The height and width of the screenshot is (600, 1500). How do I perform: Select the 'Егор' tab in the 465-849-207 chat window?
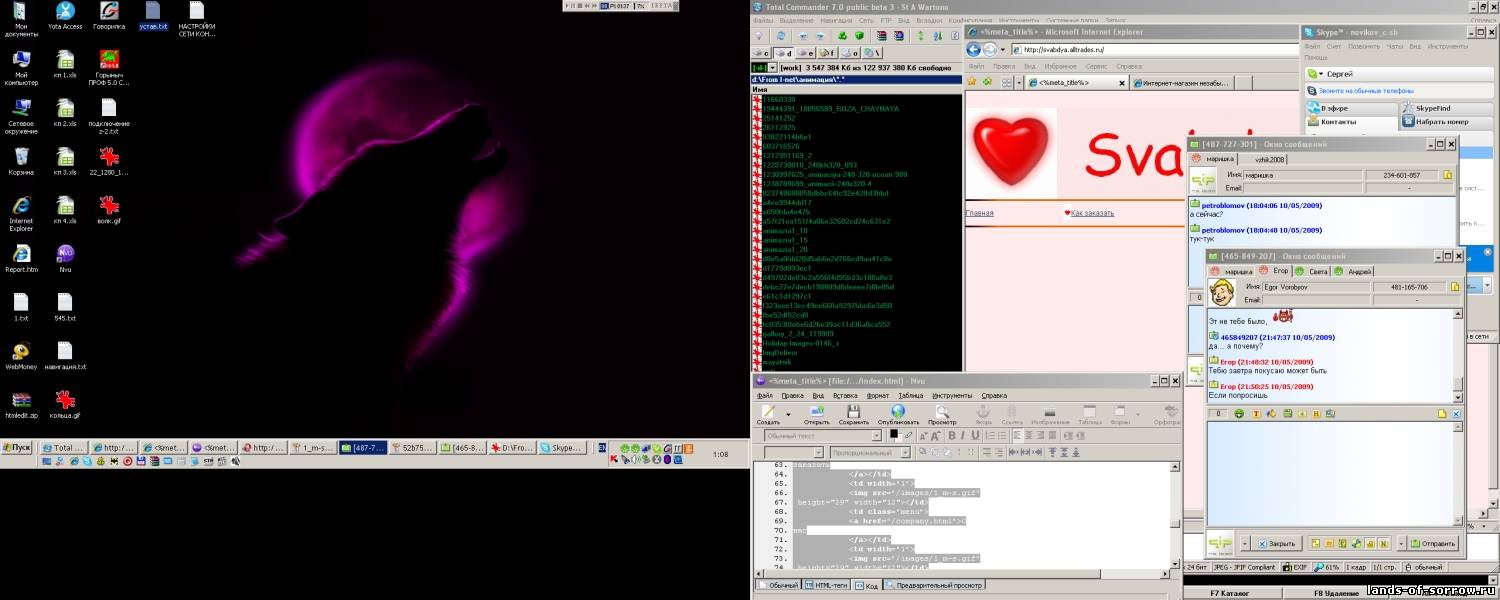(x=1272, y=271)
